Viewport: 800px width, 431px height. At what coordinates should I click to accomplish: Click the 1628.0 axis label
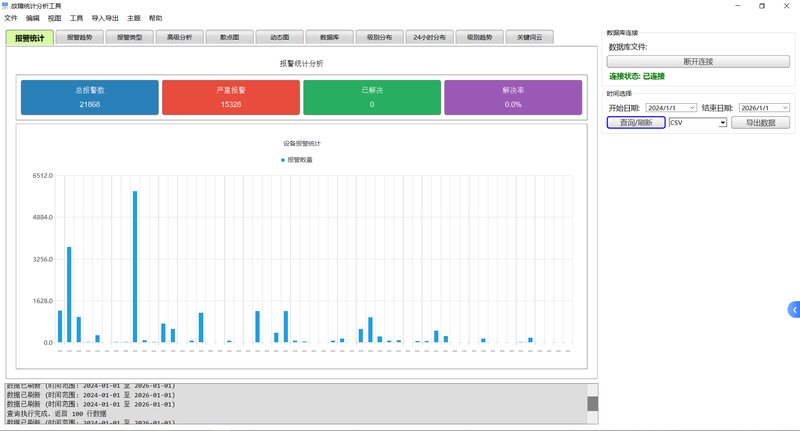click(43, 301)
